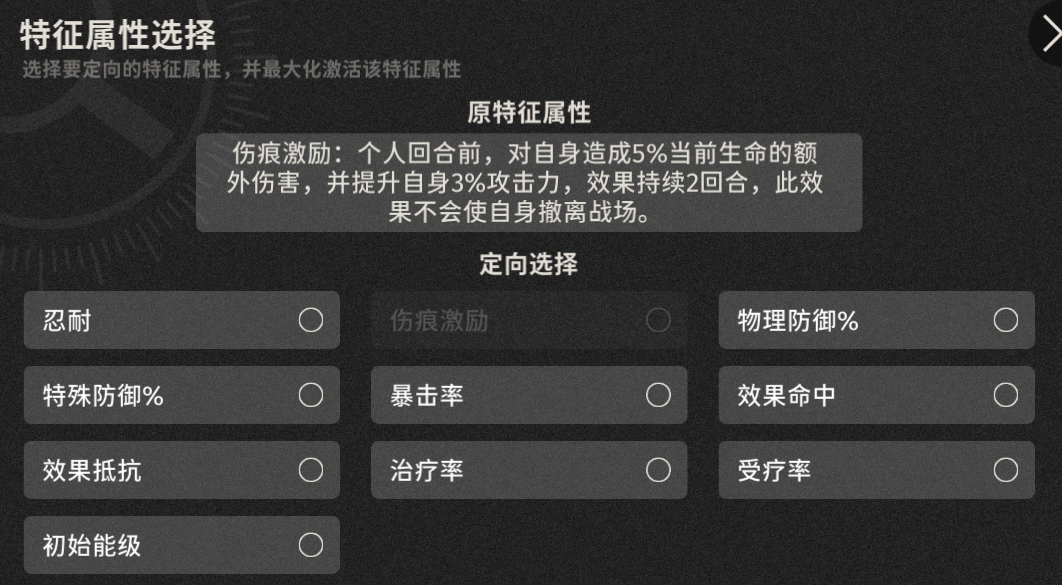1062x585 pixels.
Task: Pick the 效果命中 option row
Action: [876, 395]
